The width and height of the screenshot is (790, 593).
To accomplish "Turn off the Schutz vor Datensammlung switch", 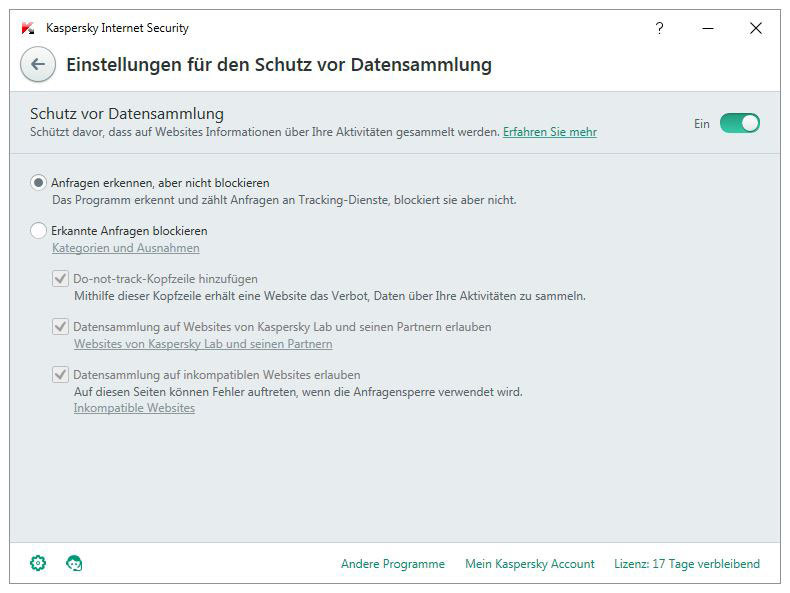I will [739, 123].
